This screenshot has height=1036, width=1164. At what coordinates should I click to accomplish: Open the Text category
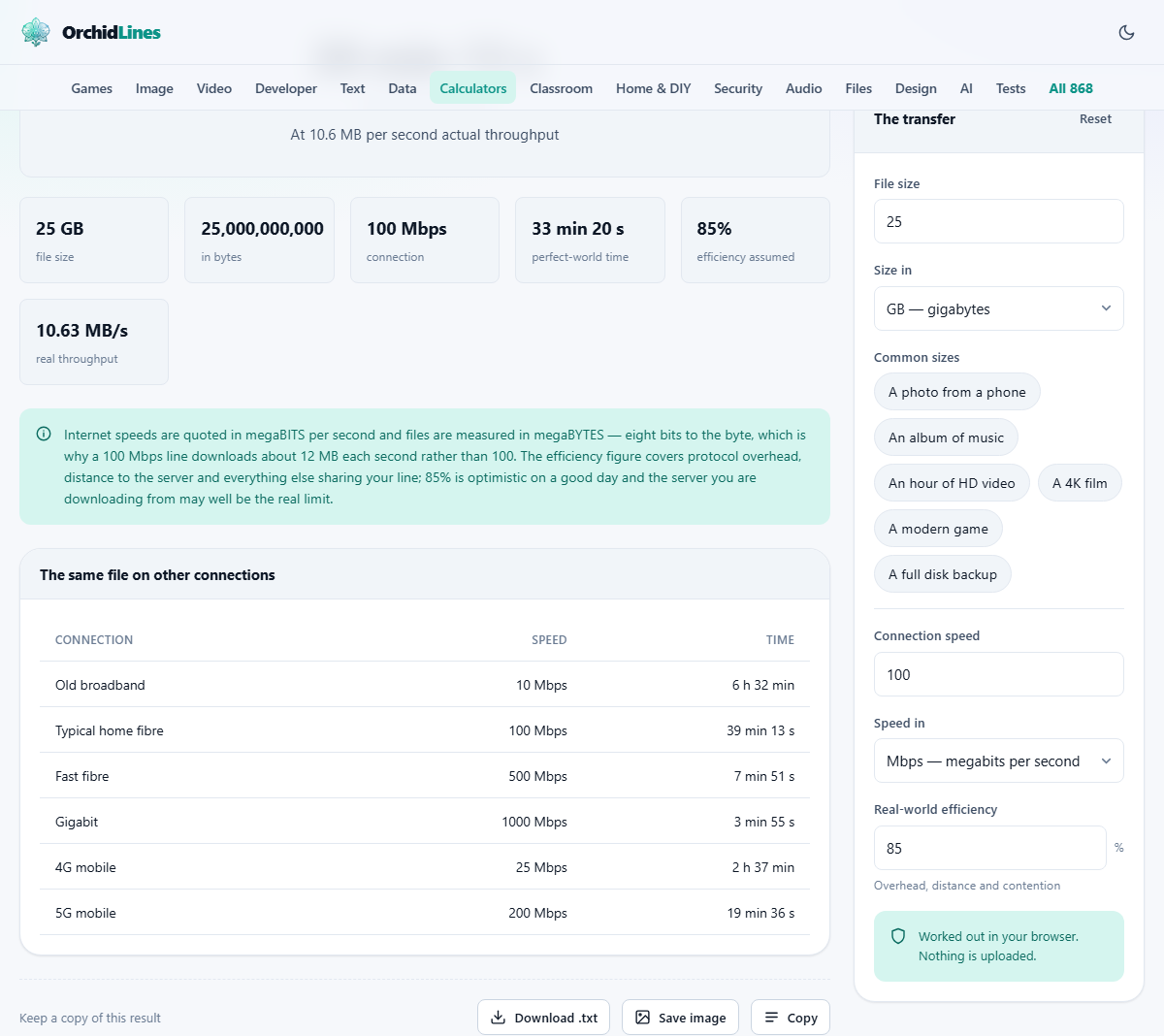point(352,88)
